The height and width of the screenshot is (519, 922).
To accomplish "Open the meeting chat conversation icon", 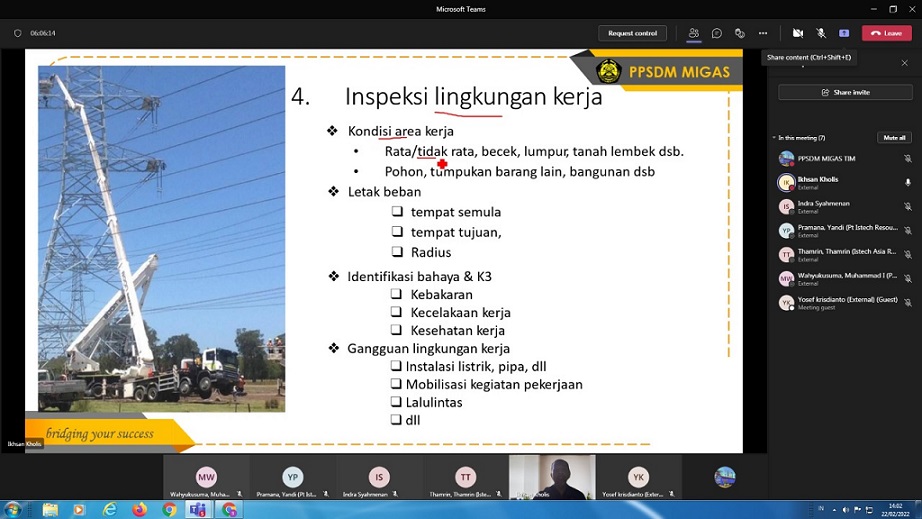I will (717, 34).
